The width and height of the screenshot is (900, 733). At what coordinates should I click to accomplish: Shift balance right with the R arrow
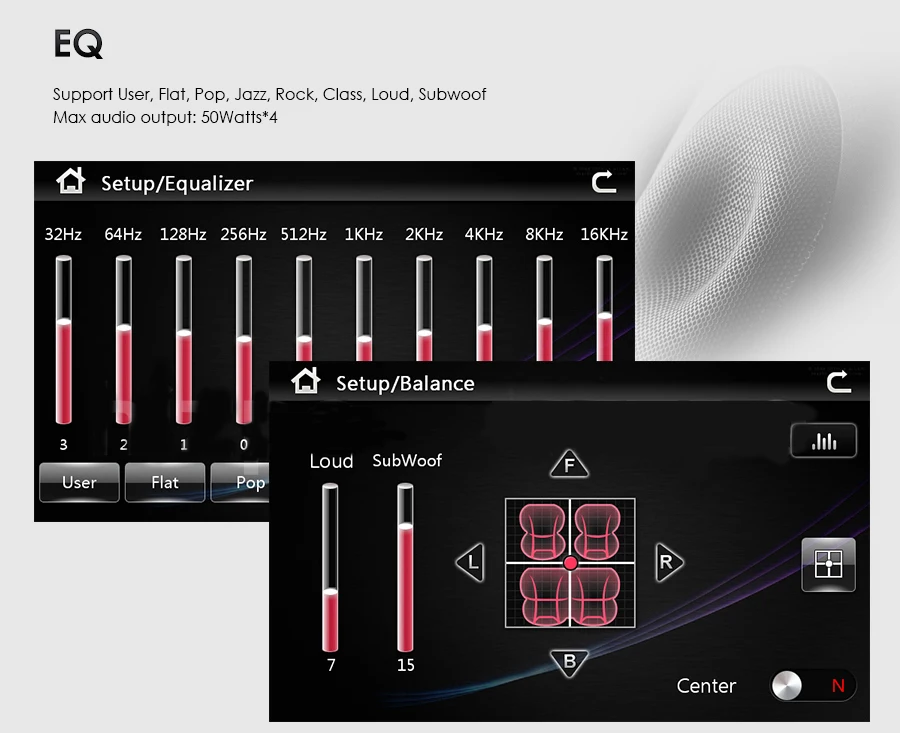click(669, 562)
